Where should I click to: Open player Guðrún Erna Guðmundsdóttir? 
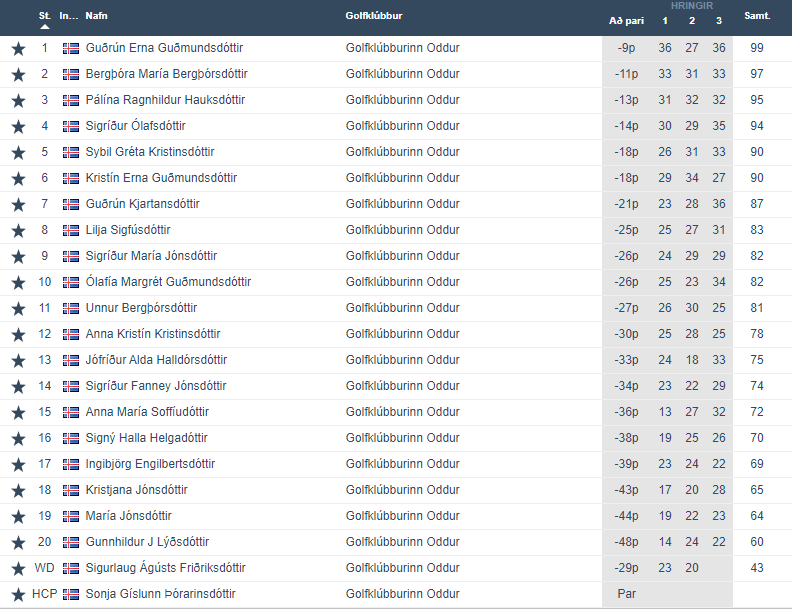(x=164, y=48)
